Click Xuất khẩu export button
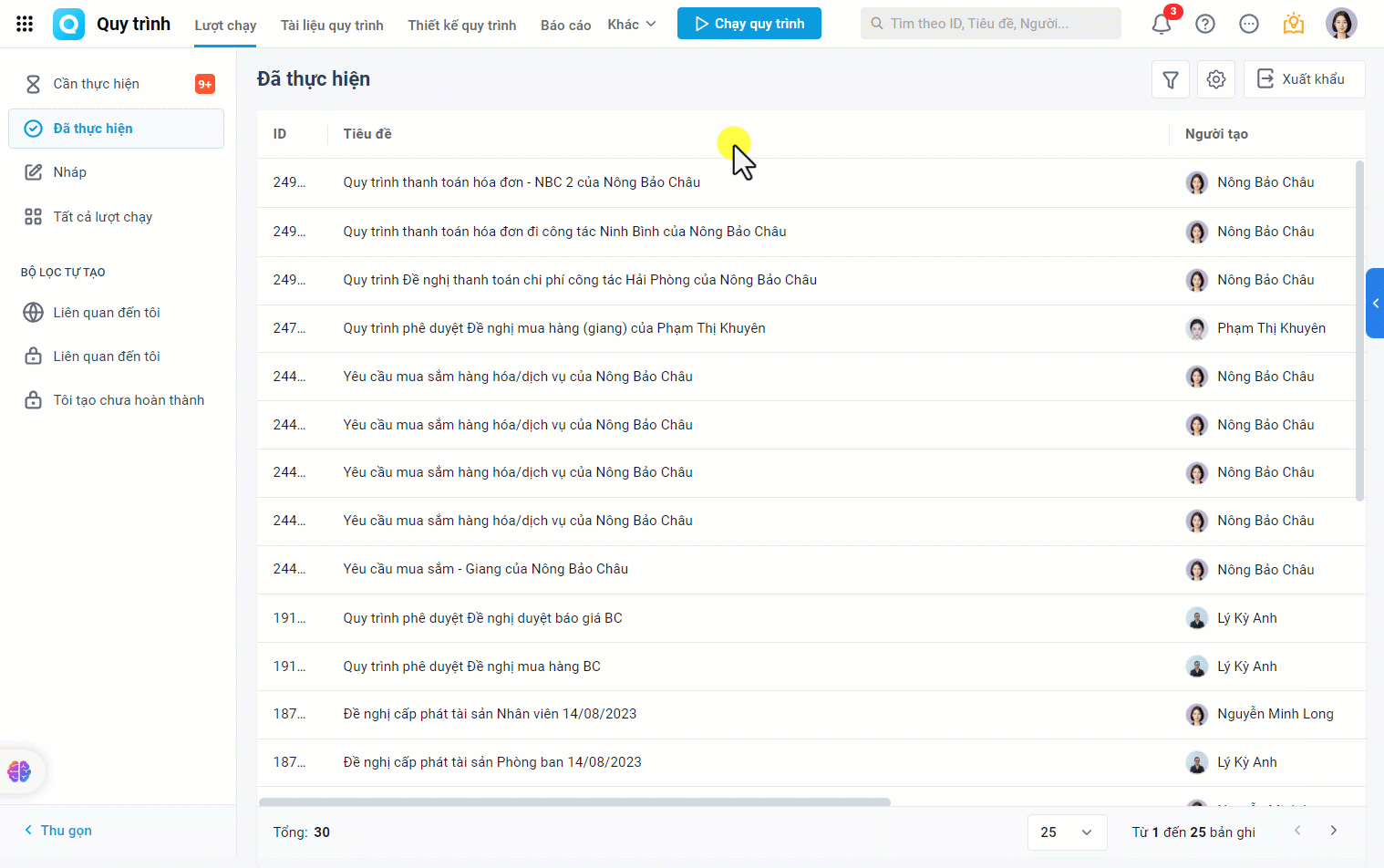The height and width of the screenshot is (868, 1384). pyautogui.click(x=1305, y=79)
